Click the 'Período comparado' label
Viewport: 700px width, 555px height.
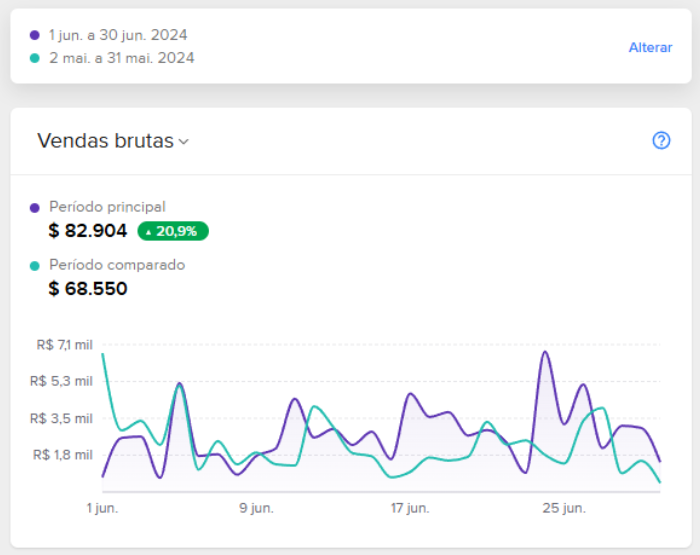click(117, 265)
